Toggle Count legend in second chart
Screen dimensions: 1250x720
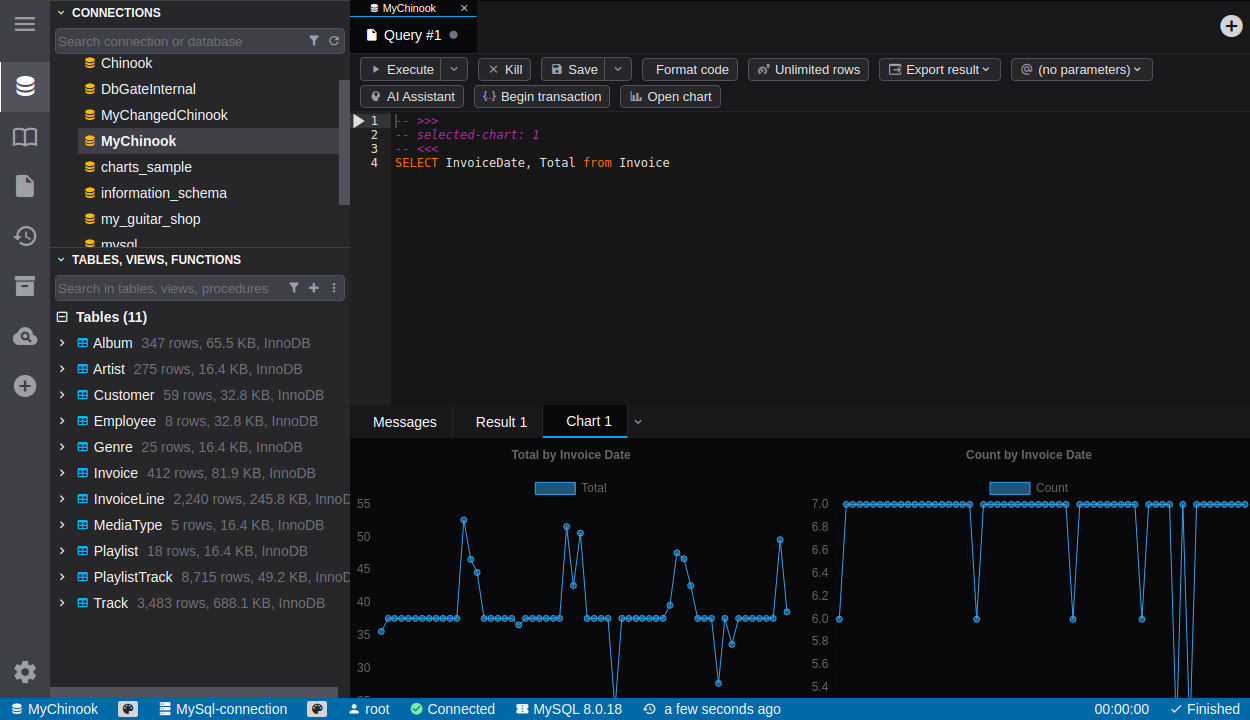[x=1009, y=488]
